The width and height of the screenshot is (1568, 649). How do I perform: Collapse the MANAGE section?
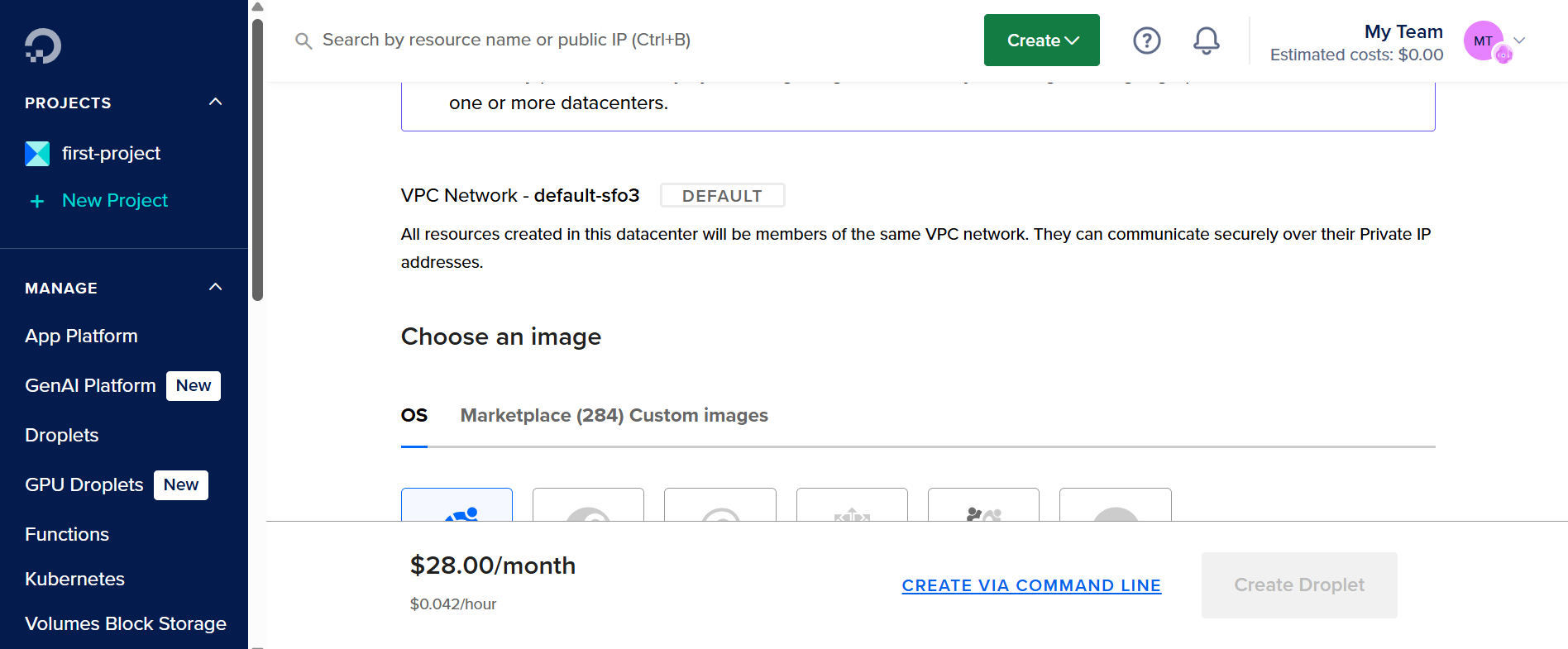(216, 287)
